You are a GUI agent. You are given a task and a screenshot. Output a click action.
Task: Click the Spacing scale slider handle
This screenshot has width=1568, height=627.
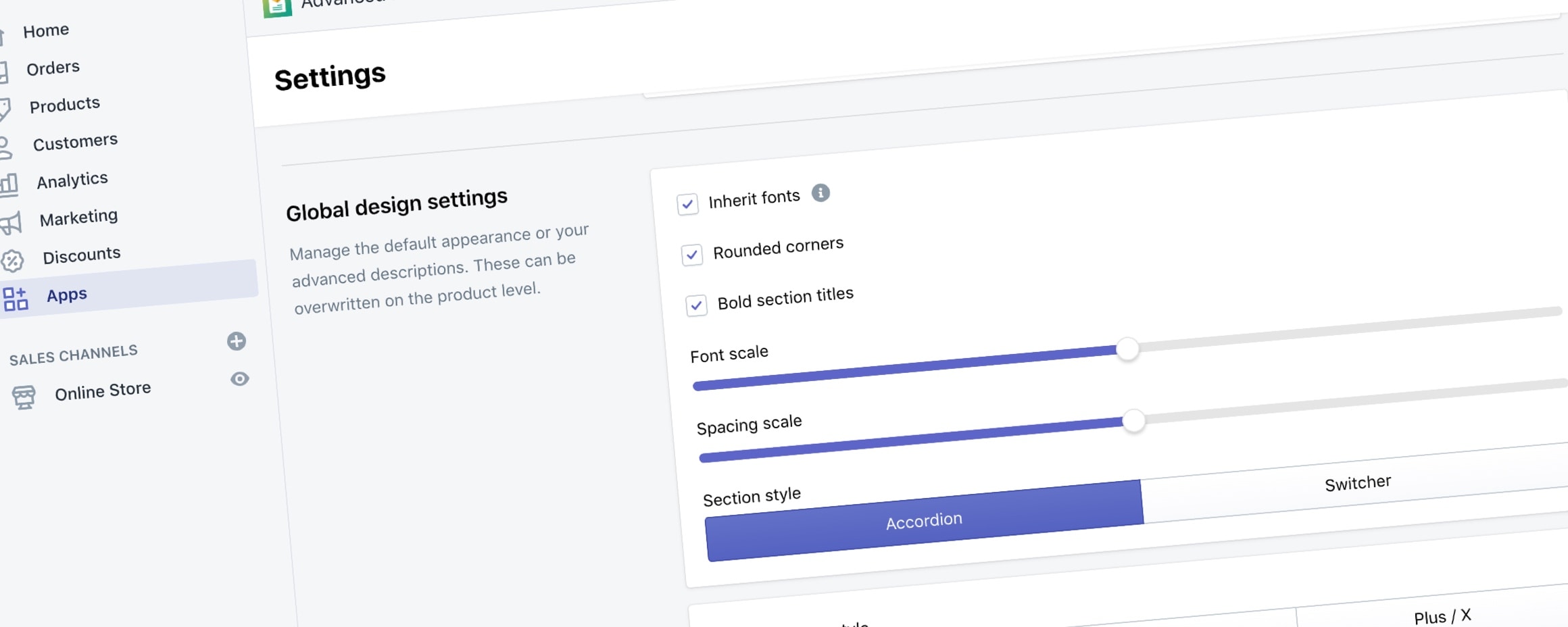tap(1133, 421)
